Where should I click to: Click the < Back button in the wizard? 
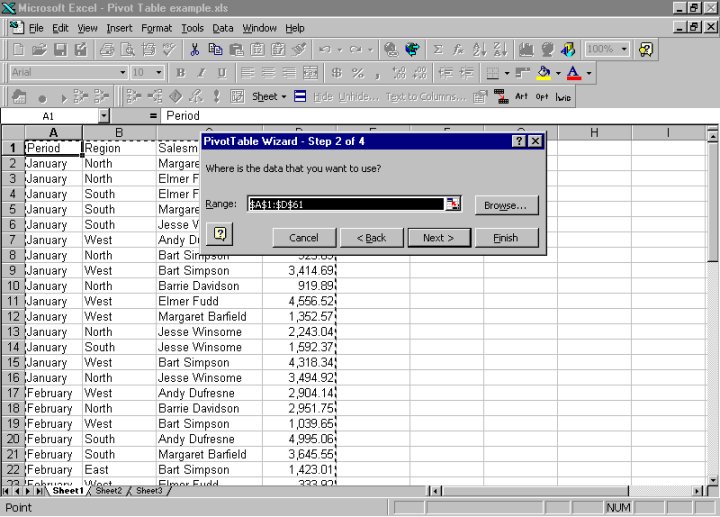[x=371, y=238]
